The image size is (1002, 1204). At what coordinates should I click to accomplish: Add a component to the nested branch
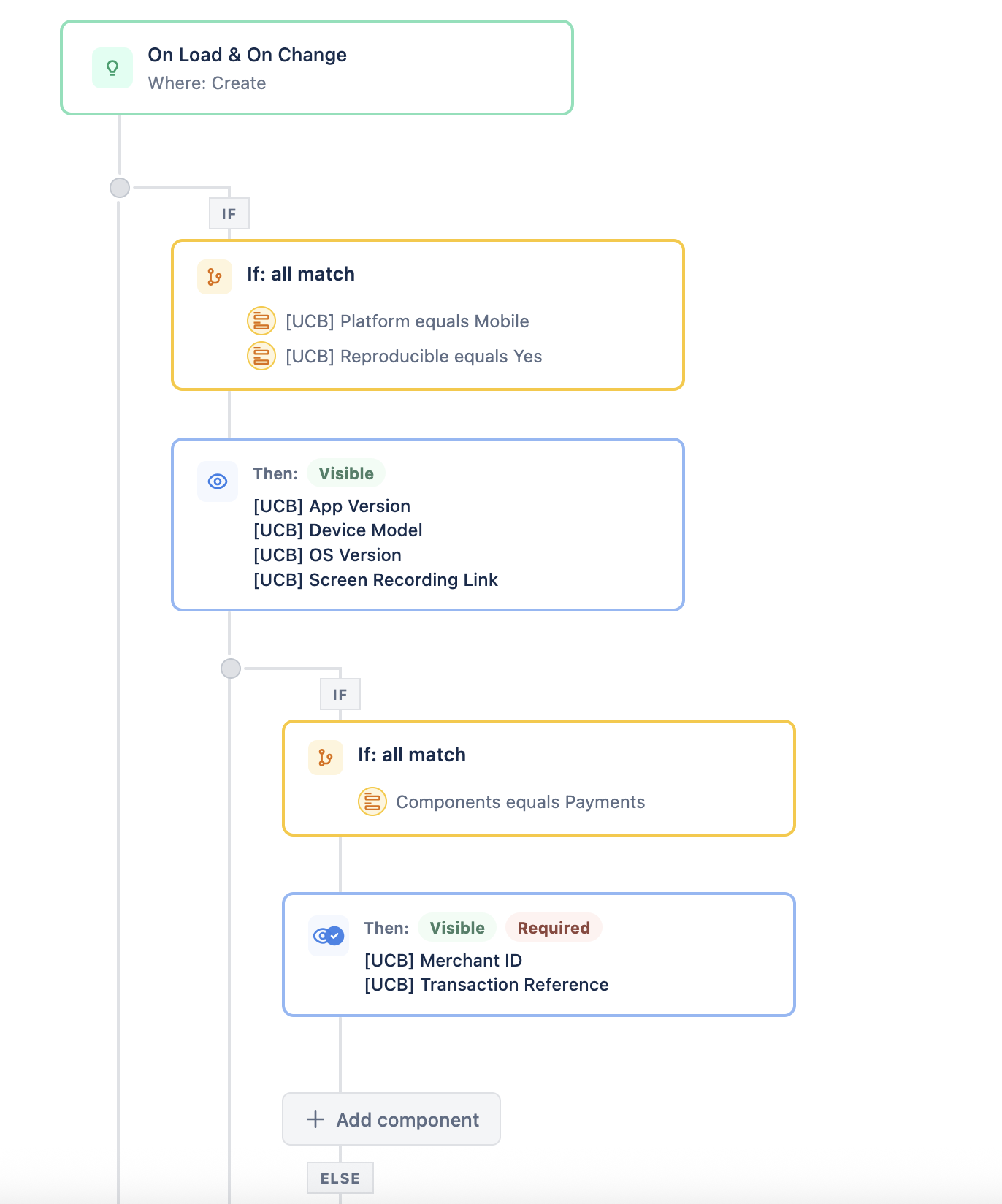coord(391,1119)
